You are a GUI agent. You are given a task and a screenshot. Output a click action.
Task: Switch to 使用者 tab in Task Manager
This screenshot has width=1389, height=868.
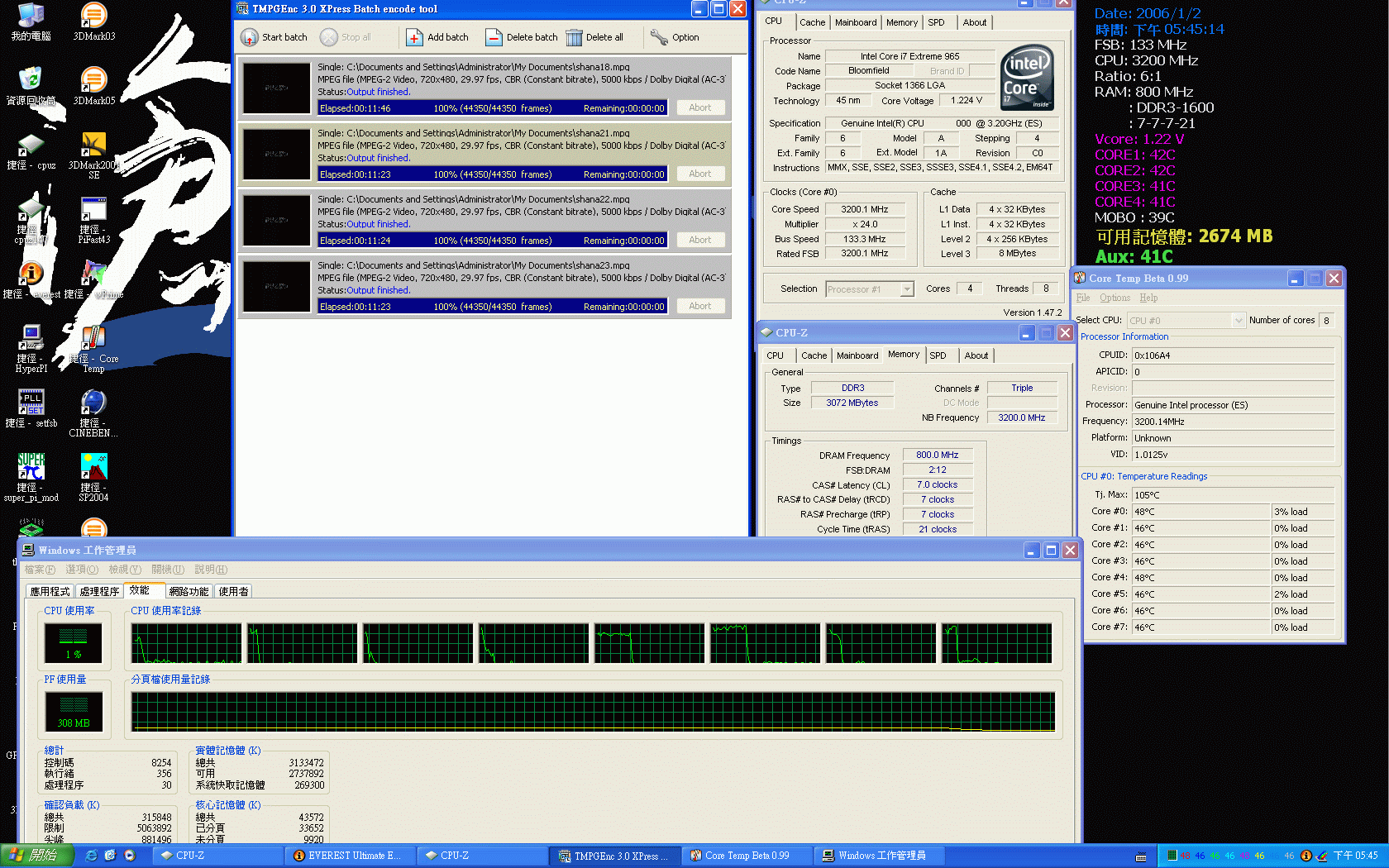pyautogui.click(x=233, y=592)
